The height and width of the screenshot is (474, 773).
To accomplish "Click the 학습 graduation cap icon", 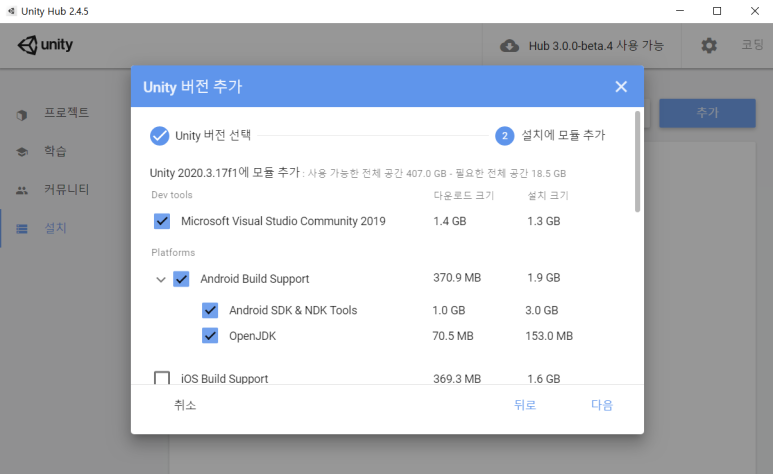I will click(x=22, y=152).
